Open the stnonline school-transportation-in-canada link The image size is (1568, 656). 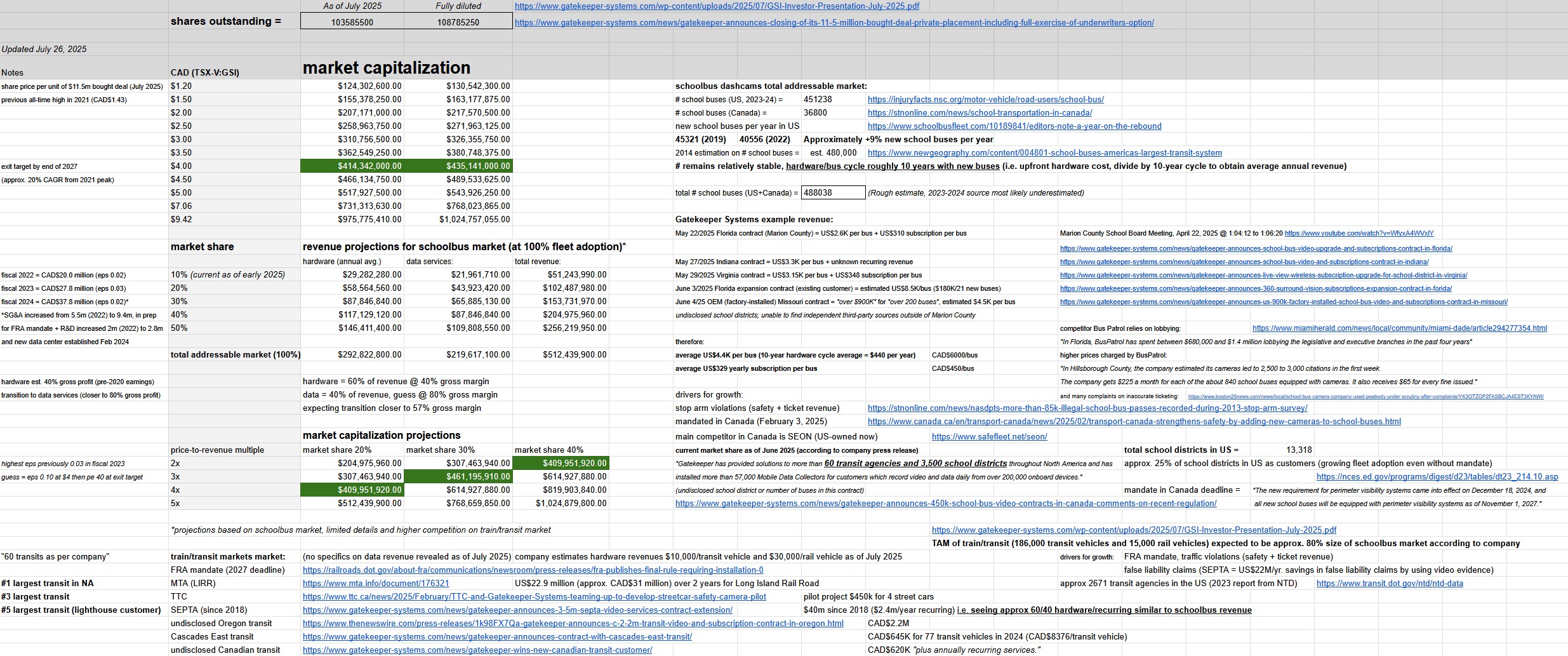click(980, 113)
